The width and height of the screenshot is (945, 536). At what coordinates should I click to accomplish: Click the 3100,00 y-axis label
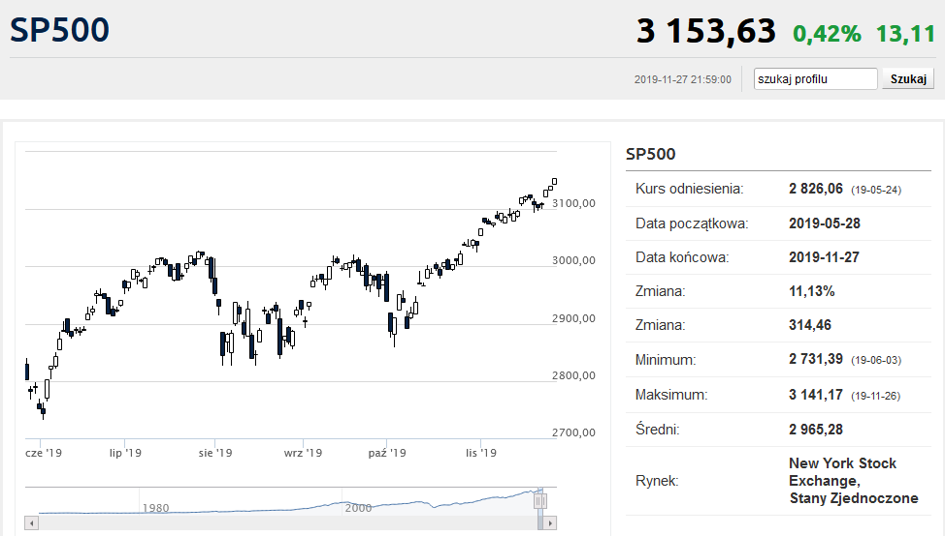coord(574,204)
